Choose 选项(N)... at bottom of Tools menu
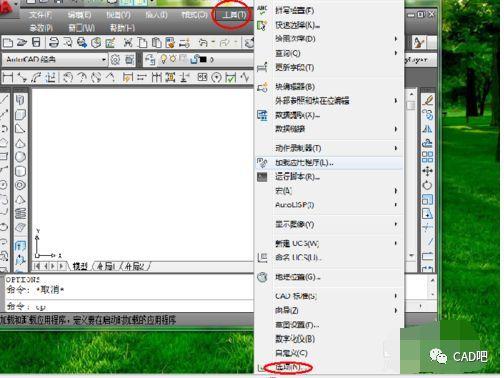 tap(289, 367)
